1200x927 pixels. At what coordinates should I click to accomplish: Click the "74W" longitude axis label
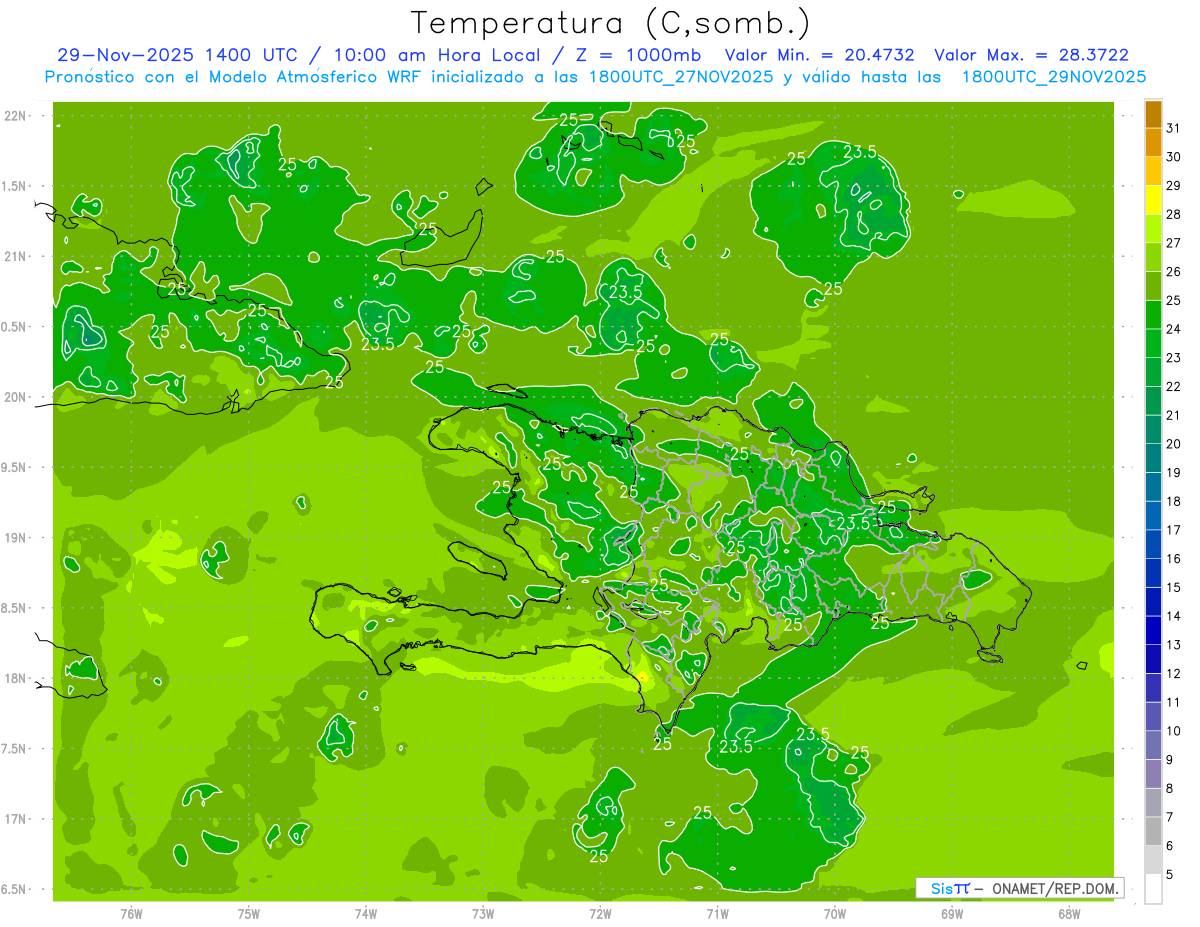pyautogui.click(x=366, y=913)
